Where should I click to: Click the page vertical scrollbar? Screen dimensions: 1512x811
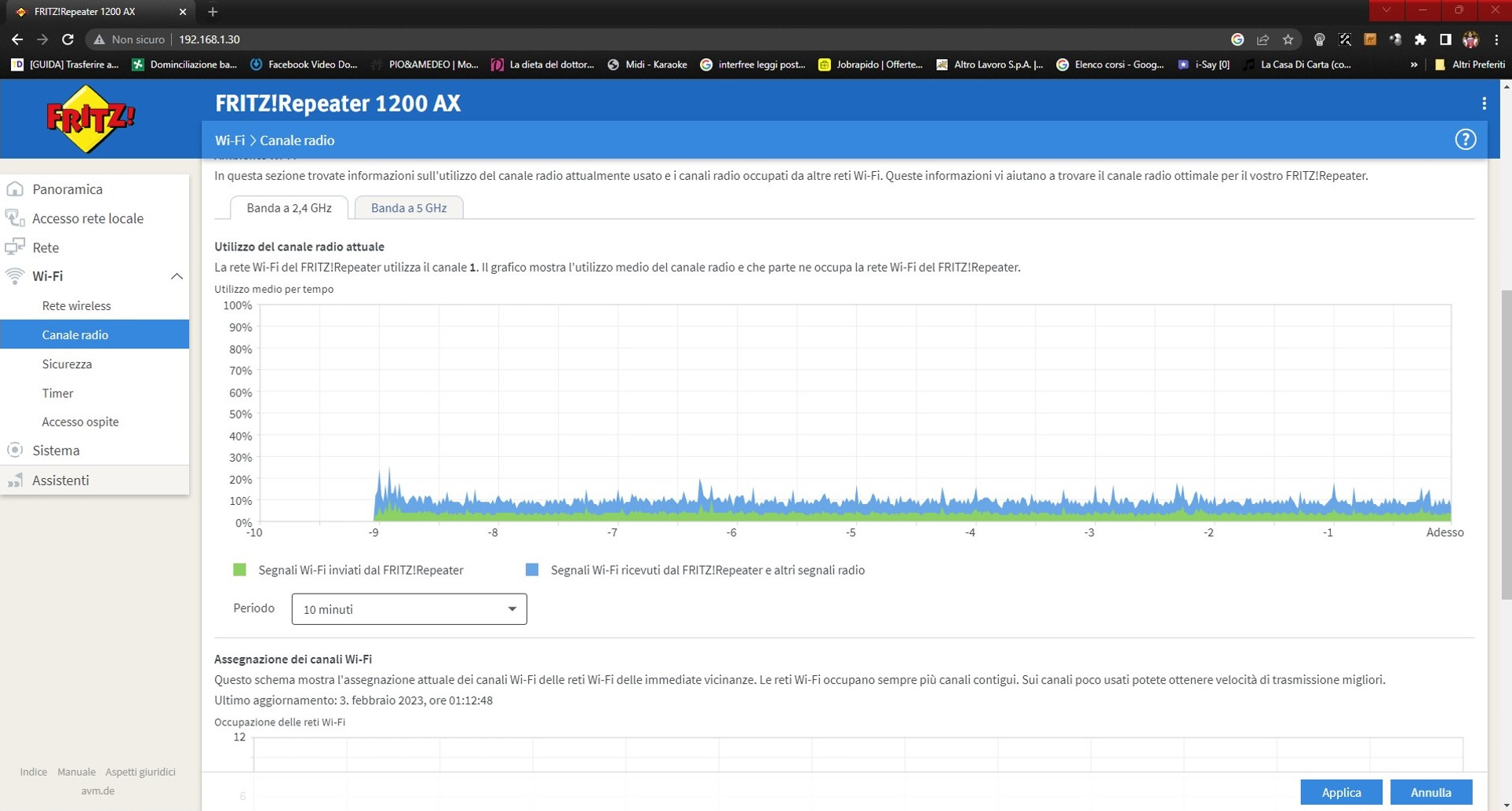coord(1506,445)
